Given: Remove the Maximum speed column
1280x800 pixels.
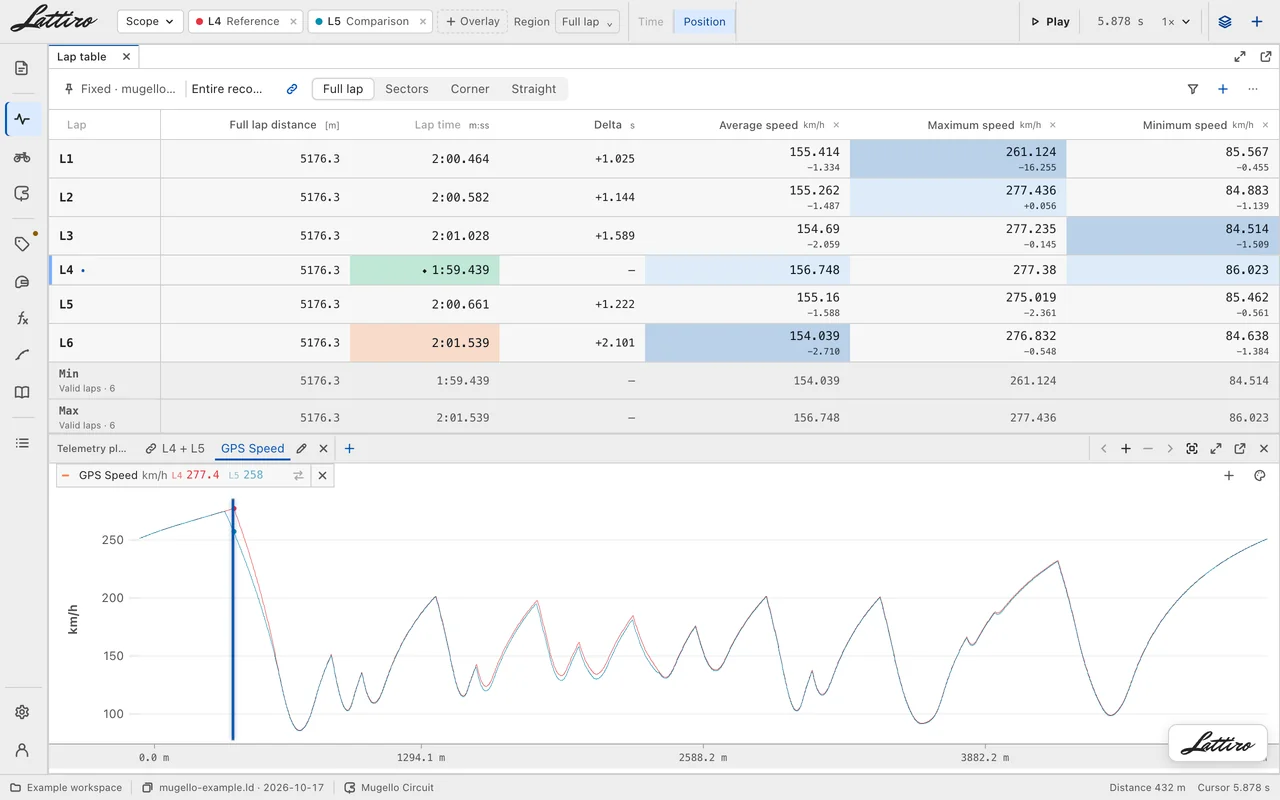Looking at the screenshot, I should click(x=1052, y=125).
